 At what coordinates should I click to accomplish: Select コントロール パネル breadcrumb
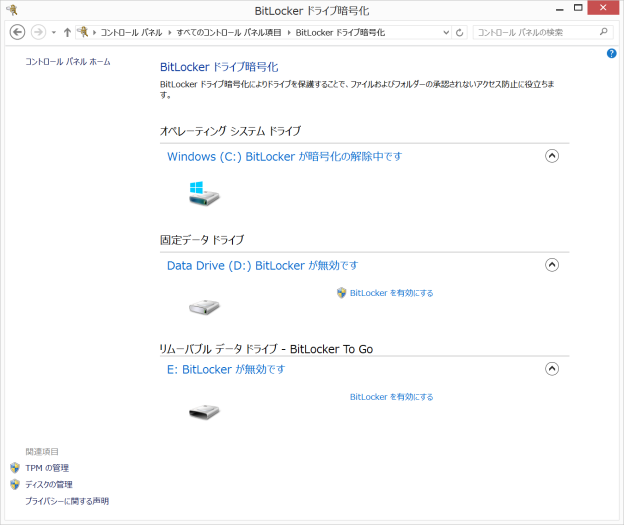point(131,33)
